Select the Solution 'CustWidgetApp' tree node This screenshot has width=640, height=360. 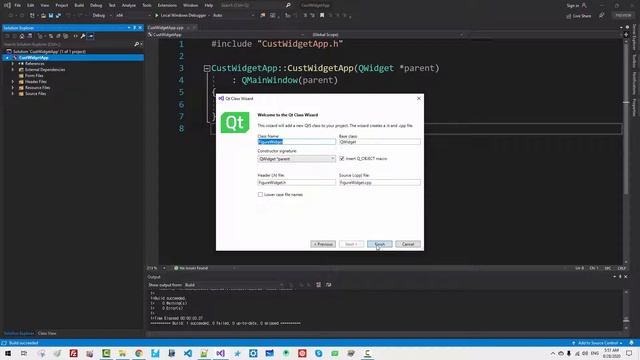click(49, 51)
